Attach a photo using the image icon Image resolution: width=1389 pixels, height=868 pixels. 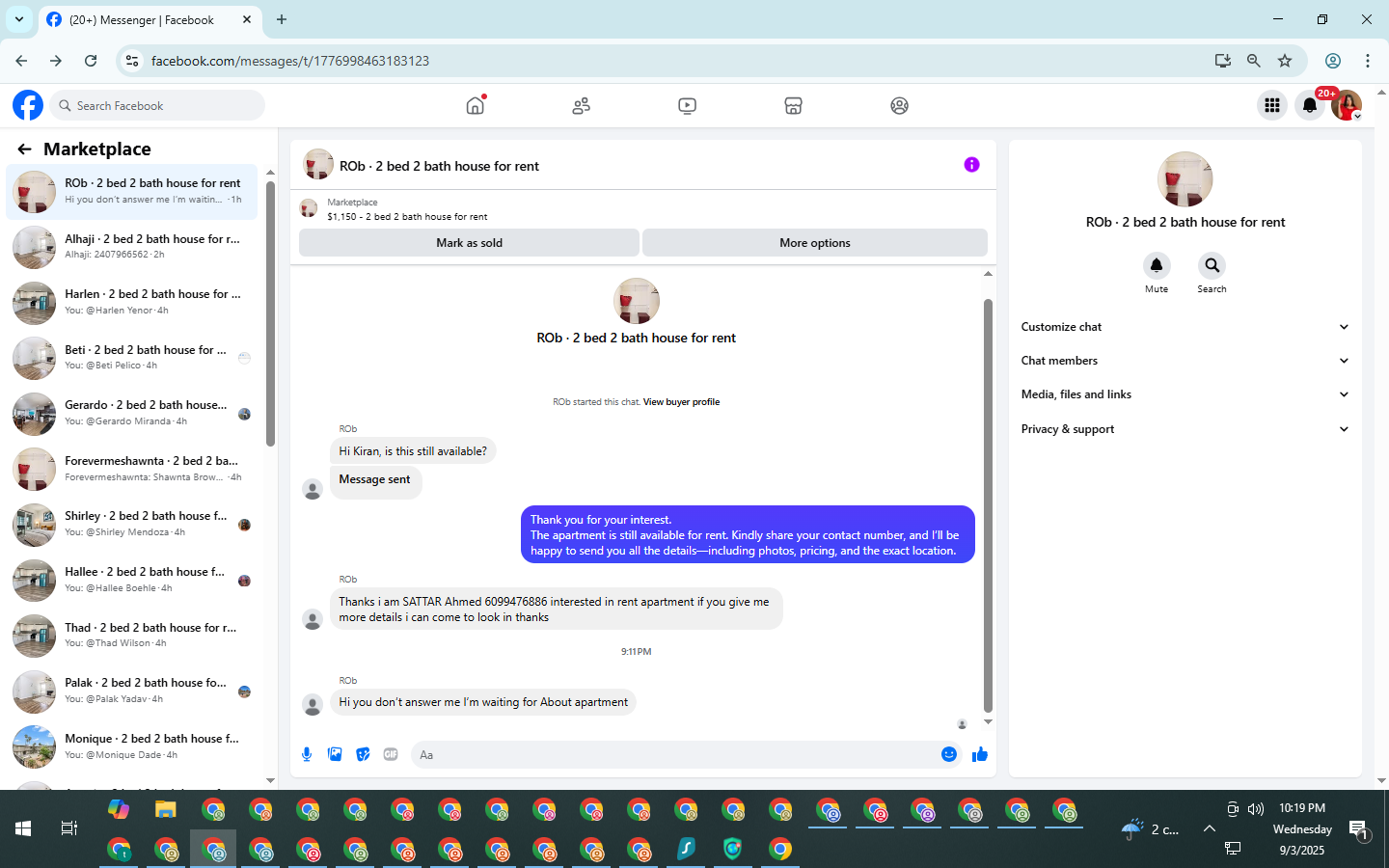pos(335,754)
